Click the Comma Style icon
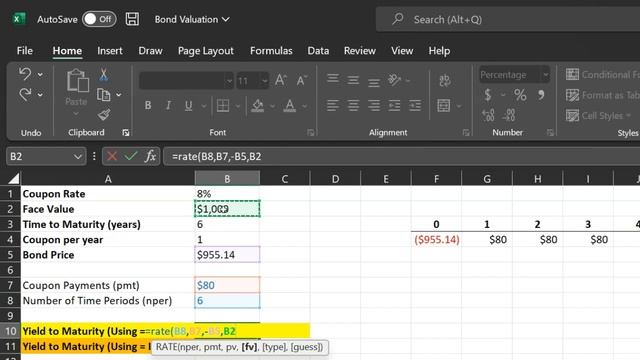640x360 pixels. 541,95
